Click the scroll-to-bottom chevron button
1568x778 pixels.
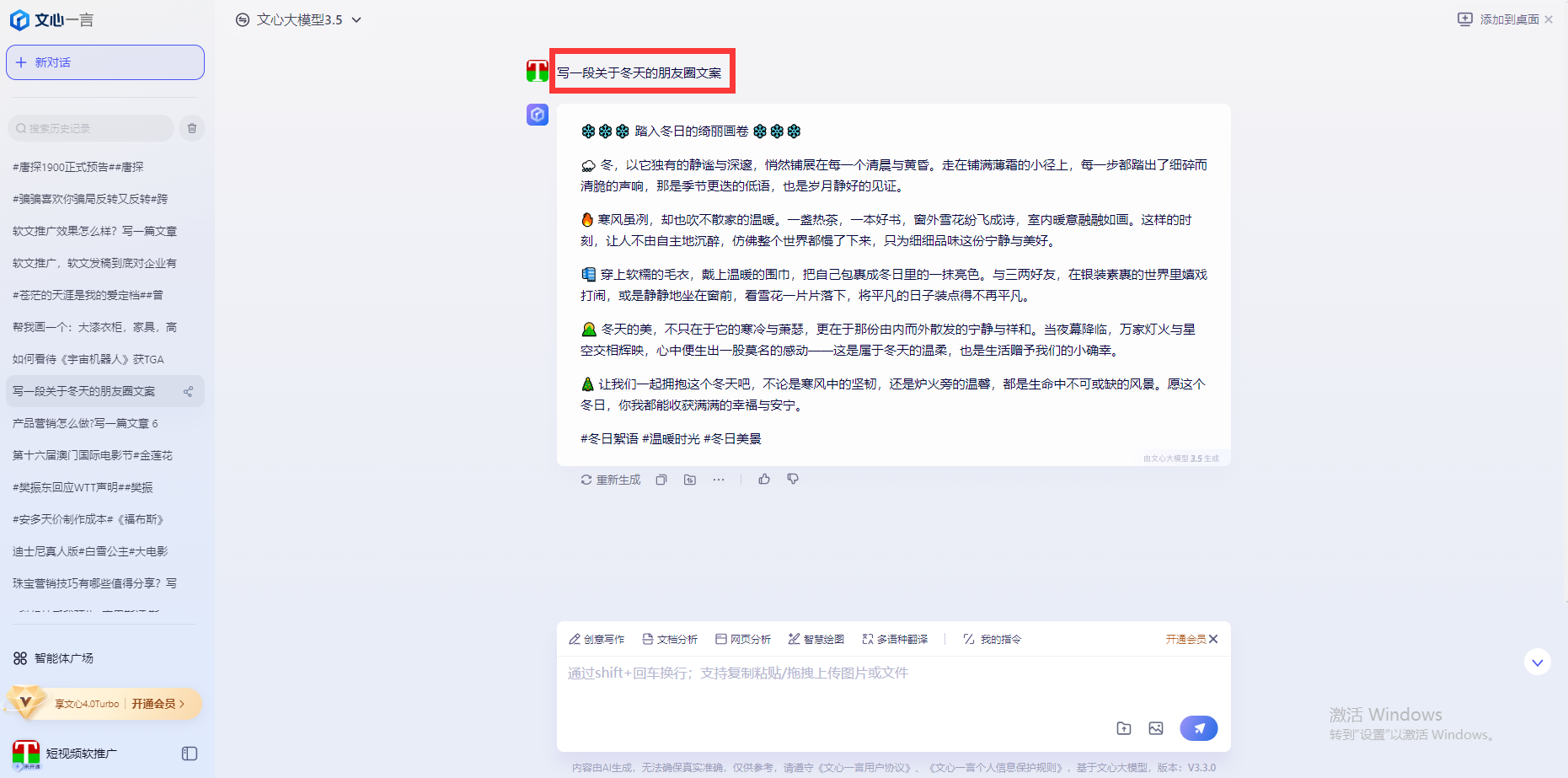coord(1538,662)
